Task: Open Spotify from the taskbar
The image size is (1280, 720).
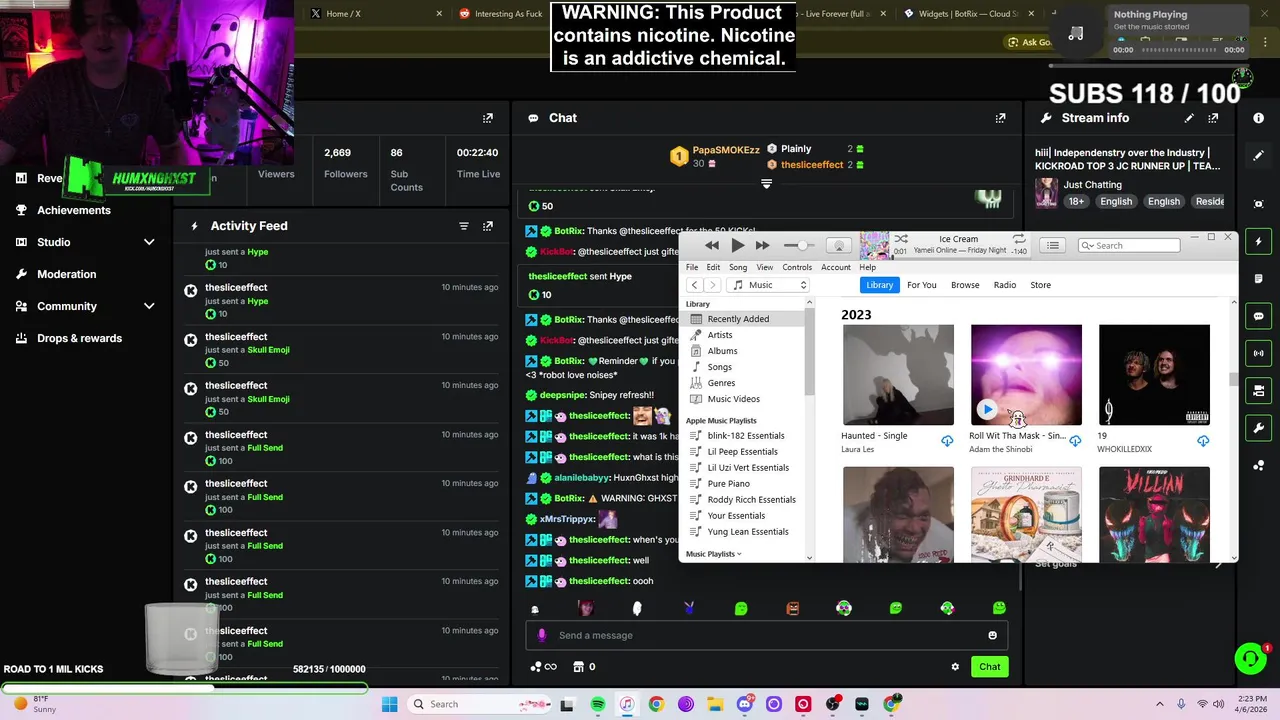Action: pos(597,704)
